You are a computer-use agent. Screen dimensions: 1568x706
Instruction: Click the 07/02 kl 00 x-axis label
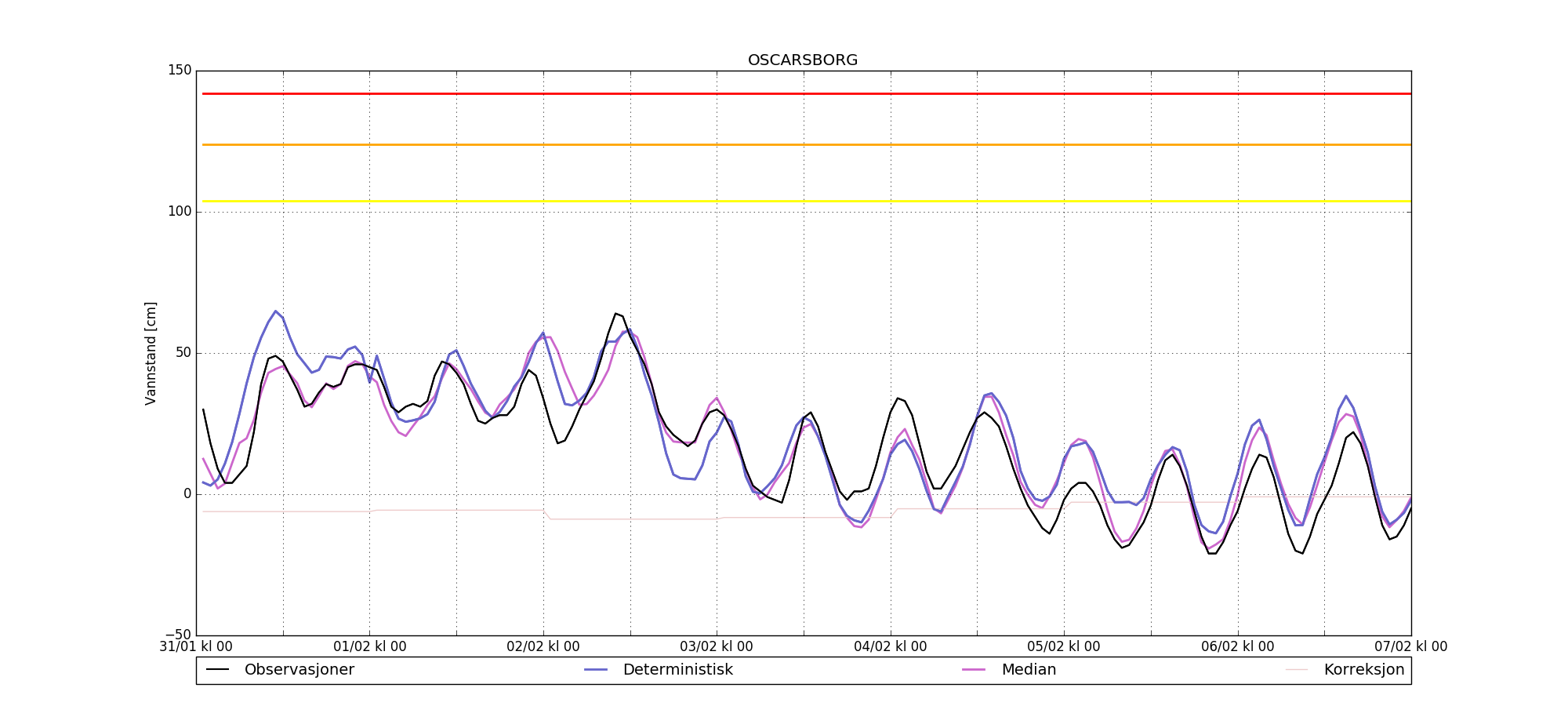[x=1410, y=647]
